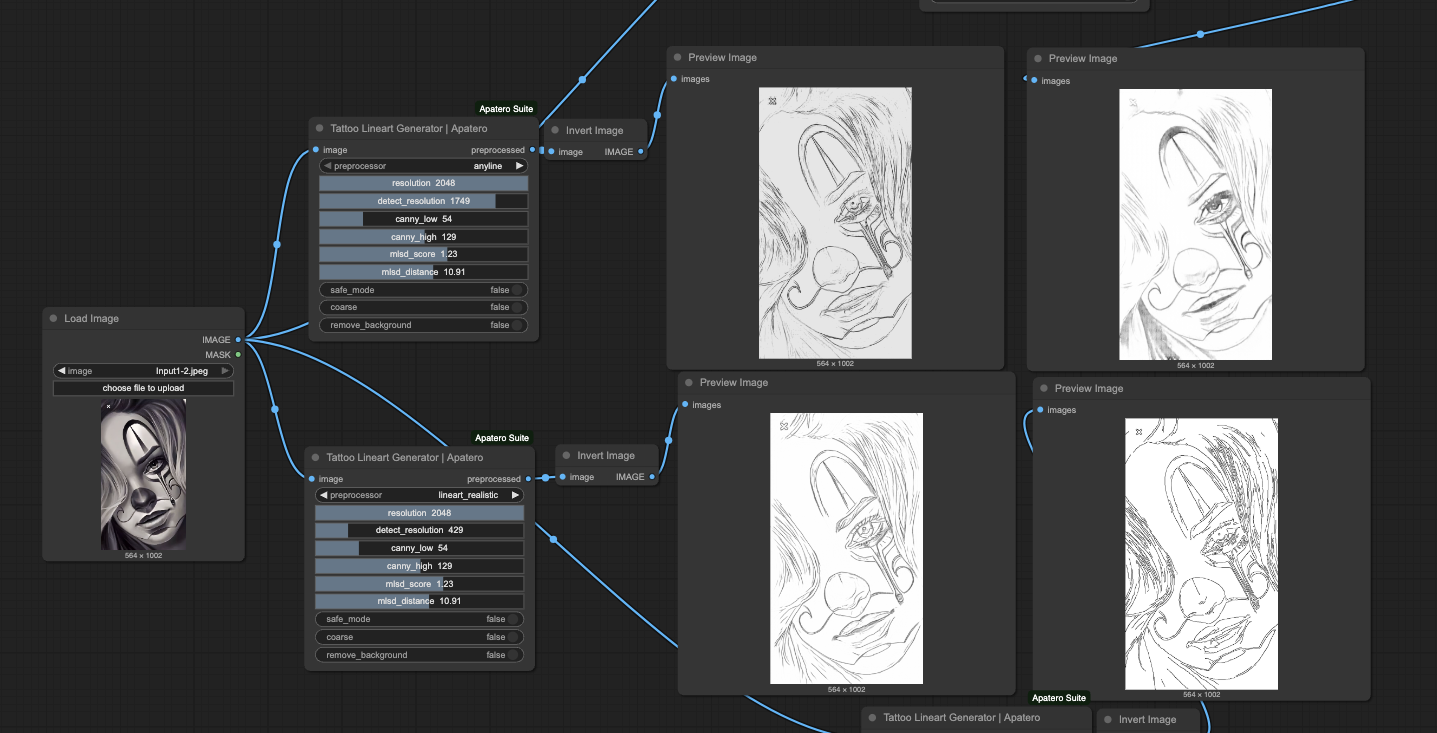Click right arrow of lineart_realistic preprocessor selector
The image size is (1437, 733).
pos(515,495)
